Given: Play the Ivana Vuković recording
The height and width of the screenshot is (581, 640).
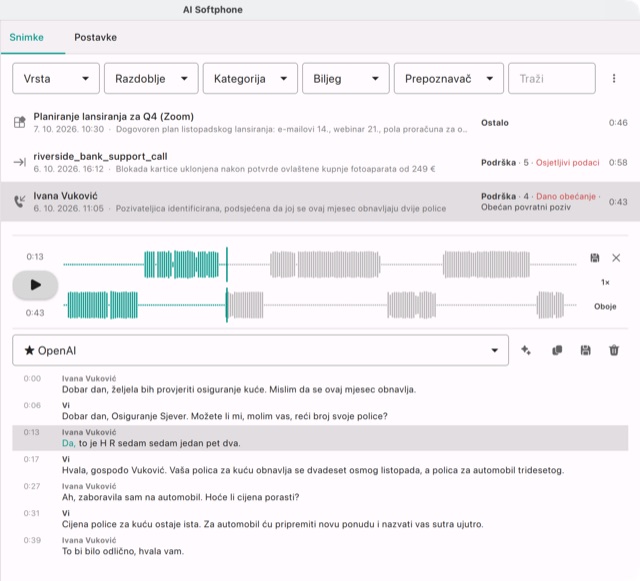Looking at the screenshot, I should (36, 285).
